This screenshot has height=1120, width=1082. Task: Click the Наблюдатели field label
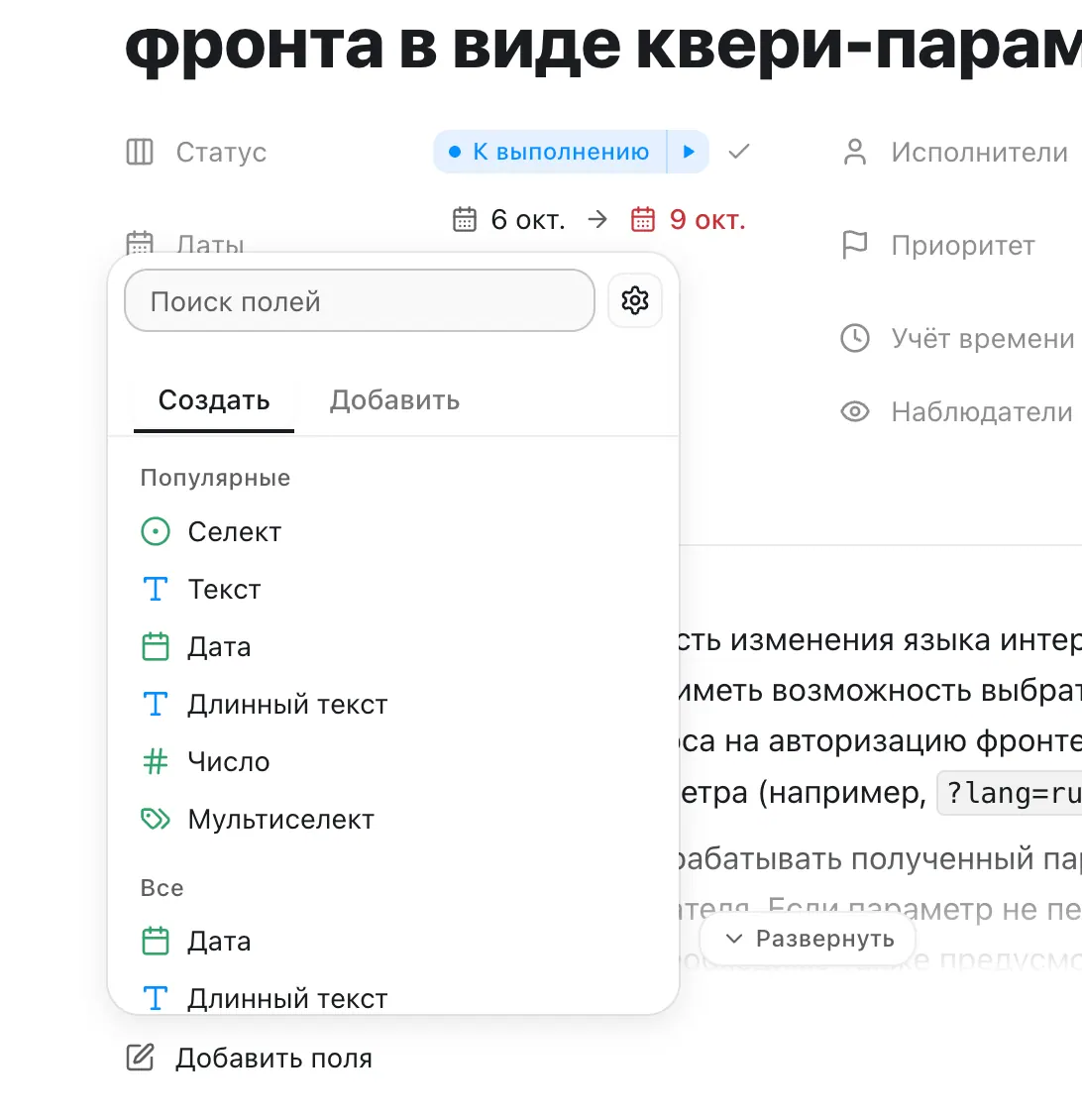coord(981,412)
